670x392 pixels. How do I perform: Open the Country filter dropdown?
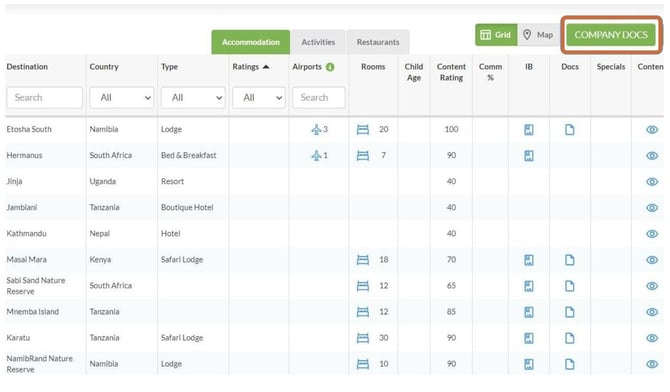coord(122,97)
